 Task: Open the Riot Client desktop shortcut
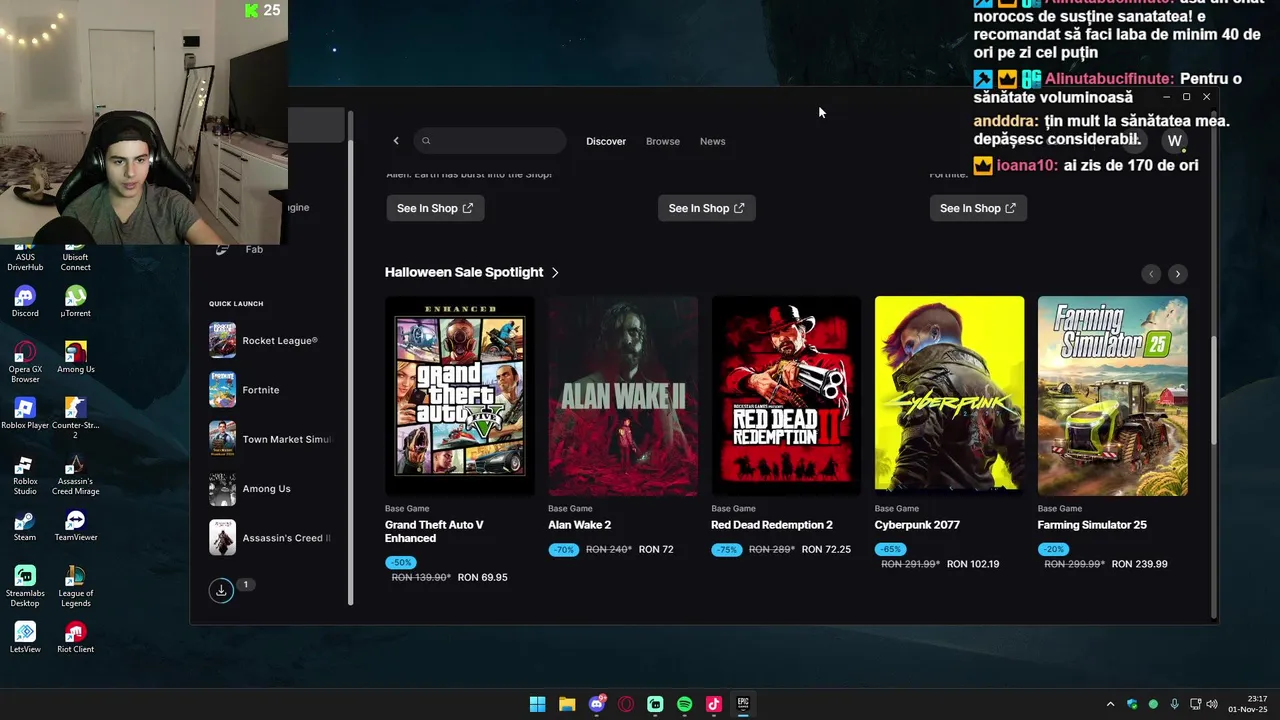[75, 638]
